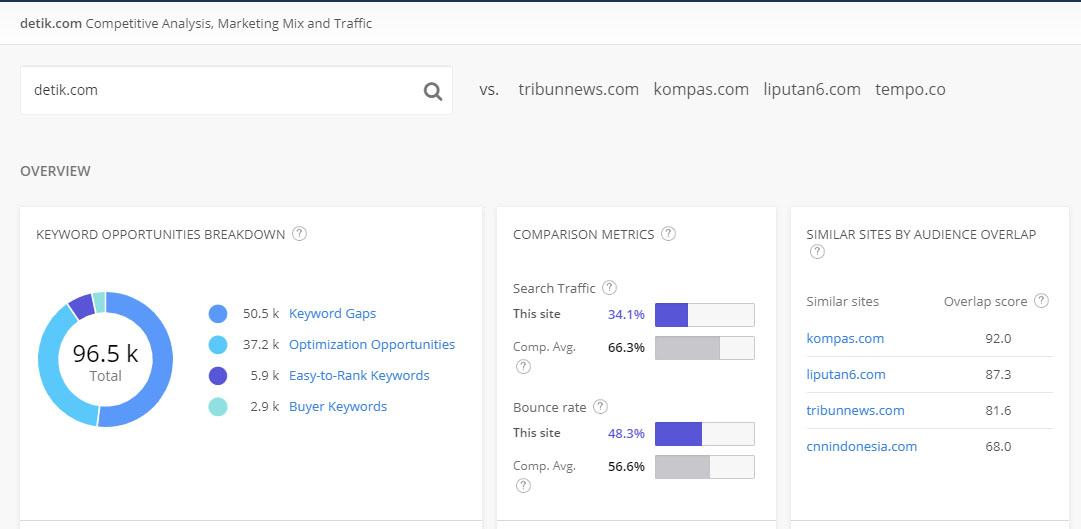Click Buyer Keywords teal legend dot
Screen dimensions: 1081x529
click(218, 407)
